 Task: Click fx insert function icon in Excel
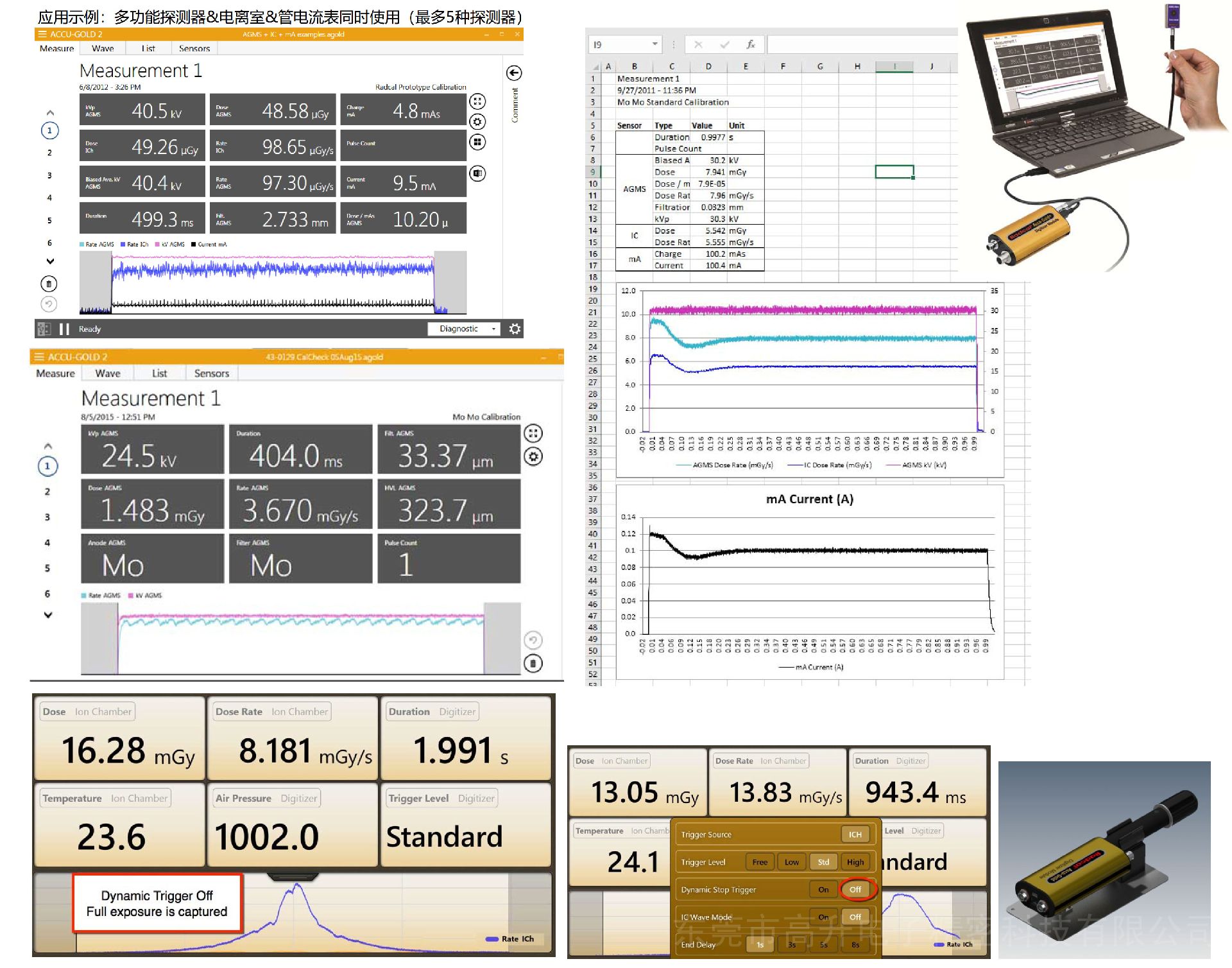click(750, 44)
